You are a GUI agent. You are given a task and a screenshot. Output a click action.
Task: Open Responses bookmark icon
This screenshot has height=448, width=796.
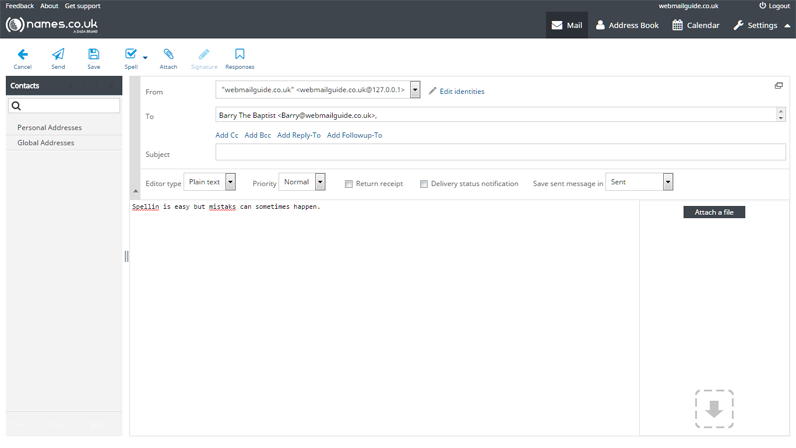click(240, 59)
